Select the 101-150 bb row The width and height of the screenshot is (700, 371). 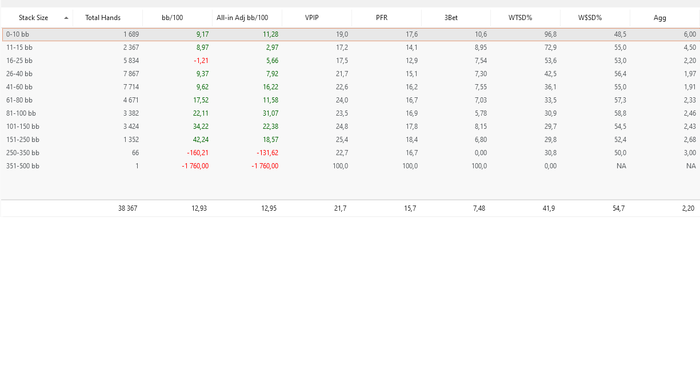pyautogui.click(x=350, y=126)
